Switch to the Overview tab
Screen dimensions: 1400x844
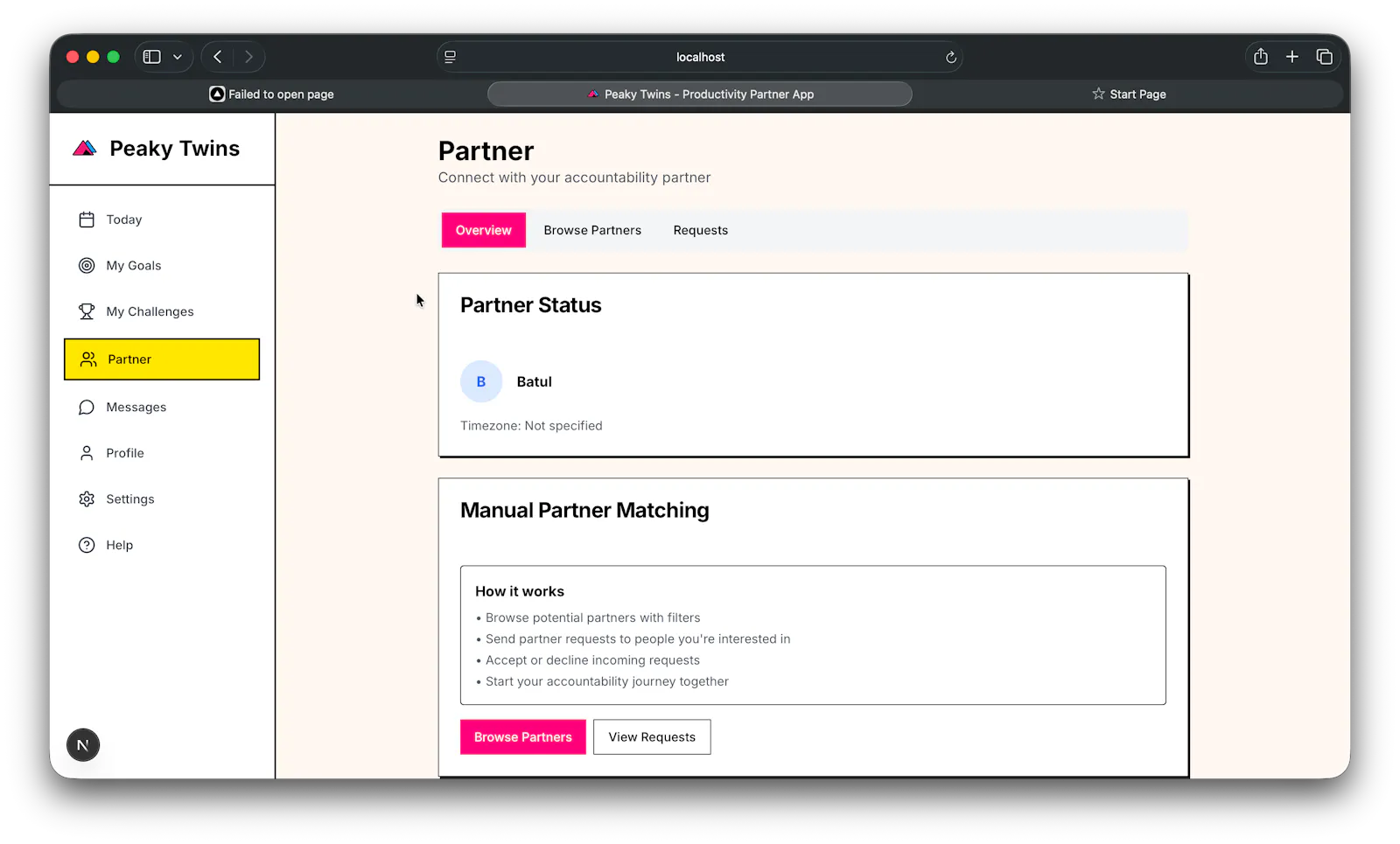(484, 230)
